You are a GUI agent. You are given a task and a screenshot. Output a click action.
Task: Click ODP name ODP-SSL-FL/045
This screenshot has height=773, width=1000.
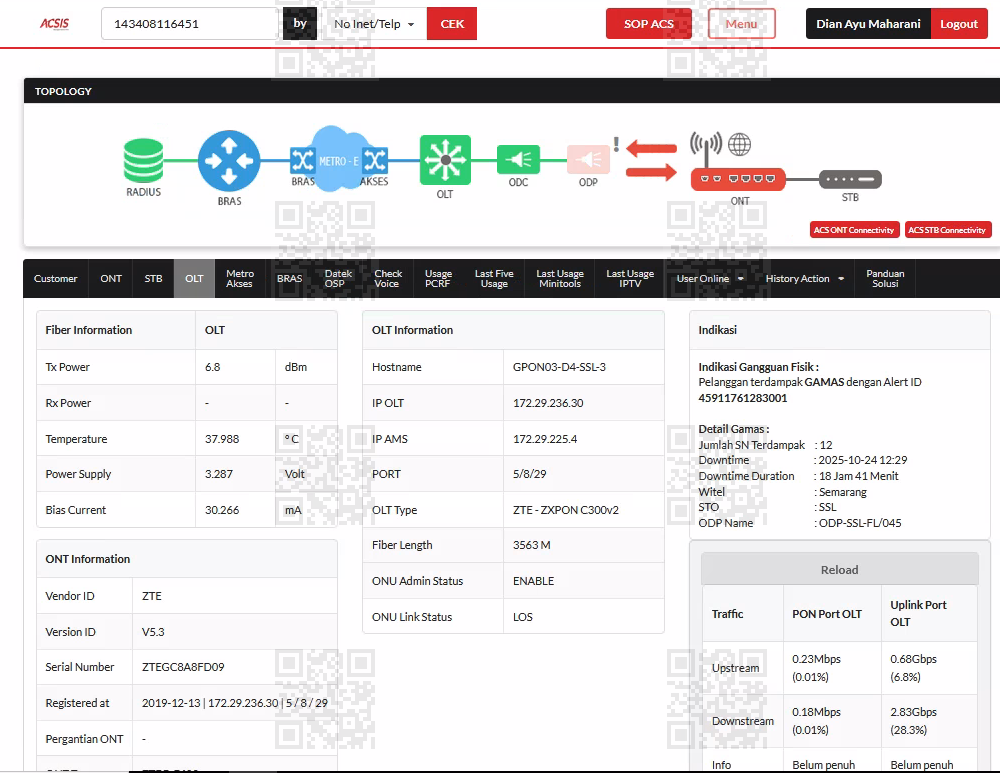(x=860, y=523)
